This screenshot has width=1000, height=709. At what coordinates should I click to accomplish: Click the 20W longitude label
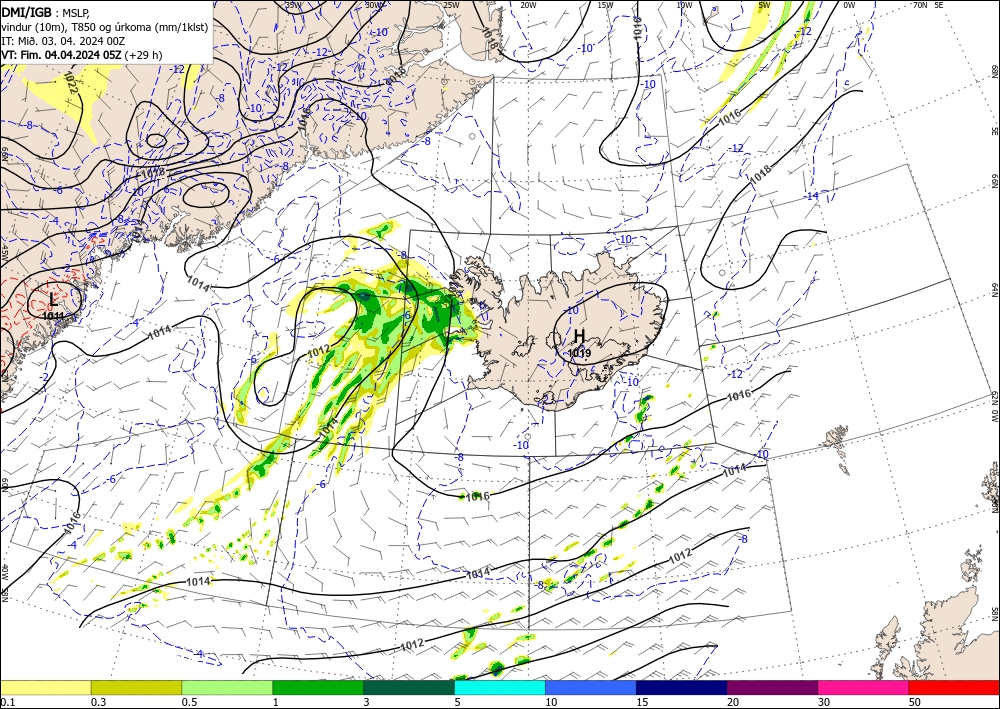[x=528, y=5]
